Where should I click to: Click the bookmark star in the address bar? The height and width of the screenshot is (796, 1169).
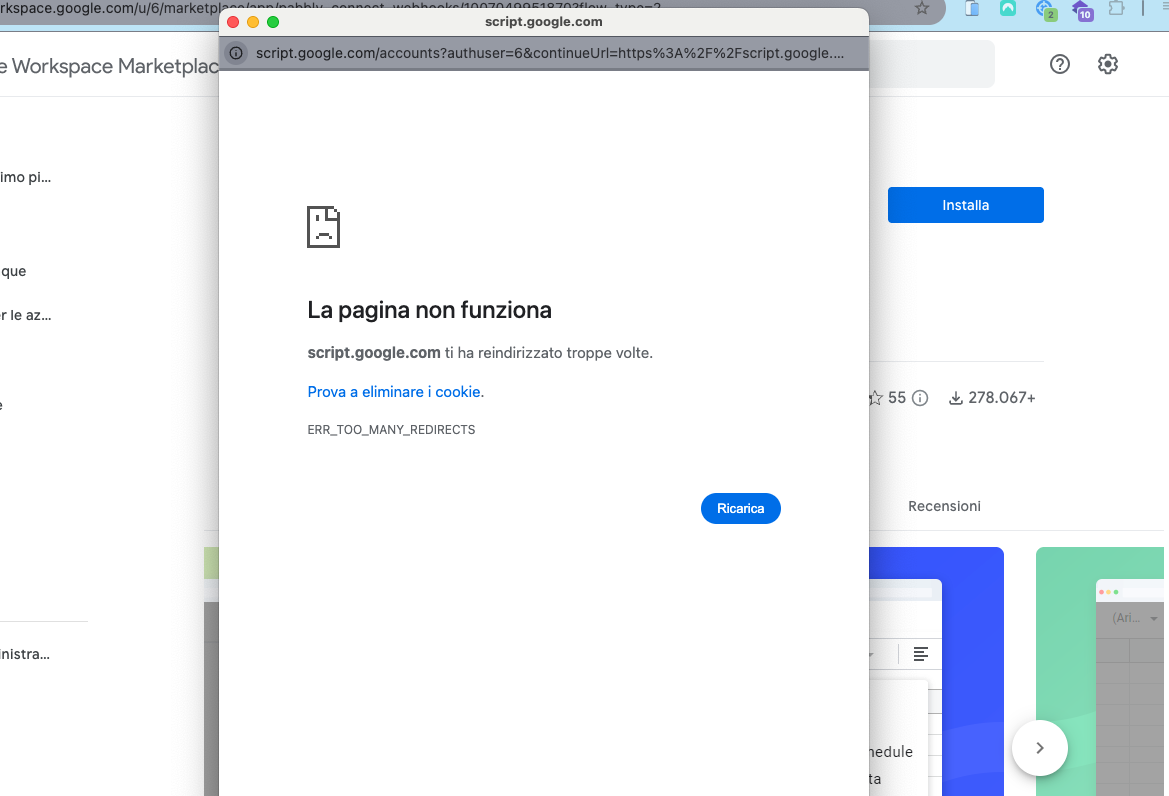click(x=921, y=8)
